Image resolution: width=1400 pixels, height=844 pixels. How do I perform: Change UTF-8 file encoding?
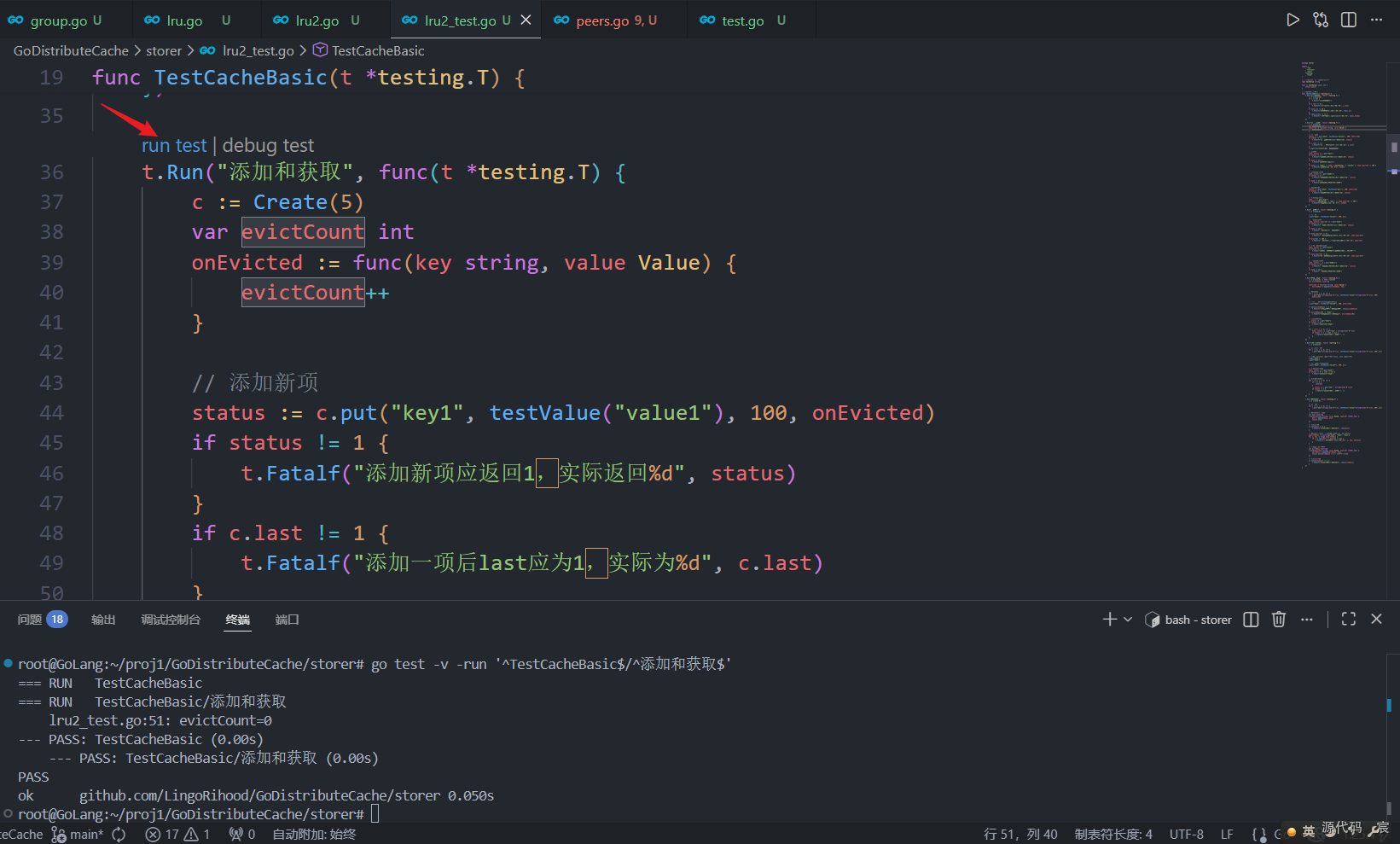click(1187, 834)
